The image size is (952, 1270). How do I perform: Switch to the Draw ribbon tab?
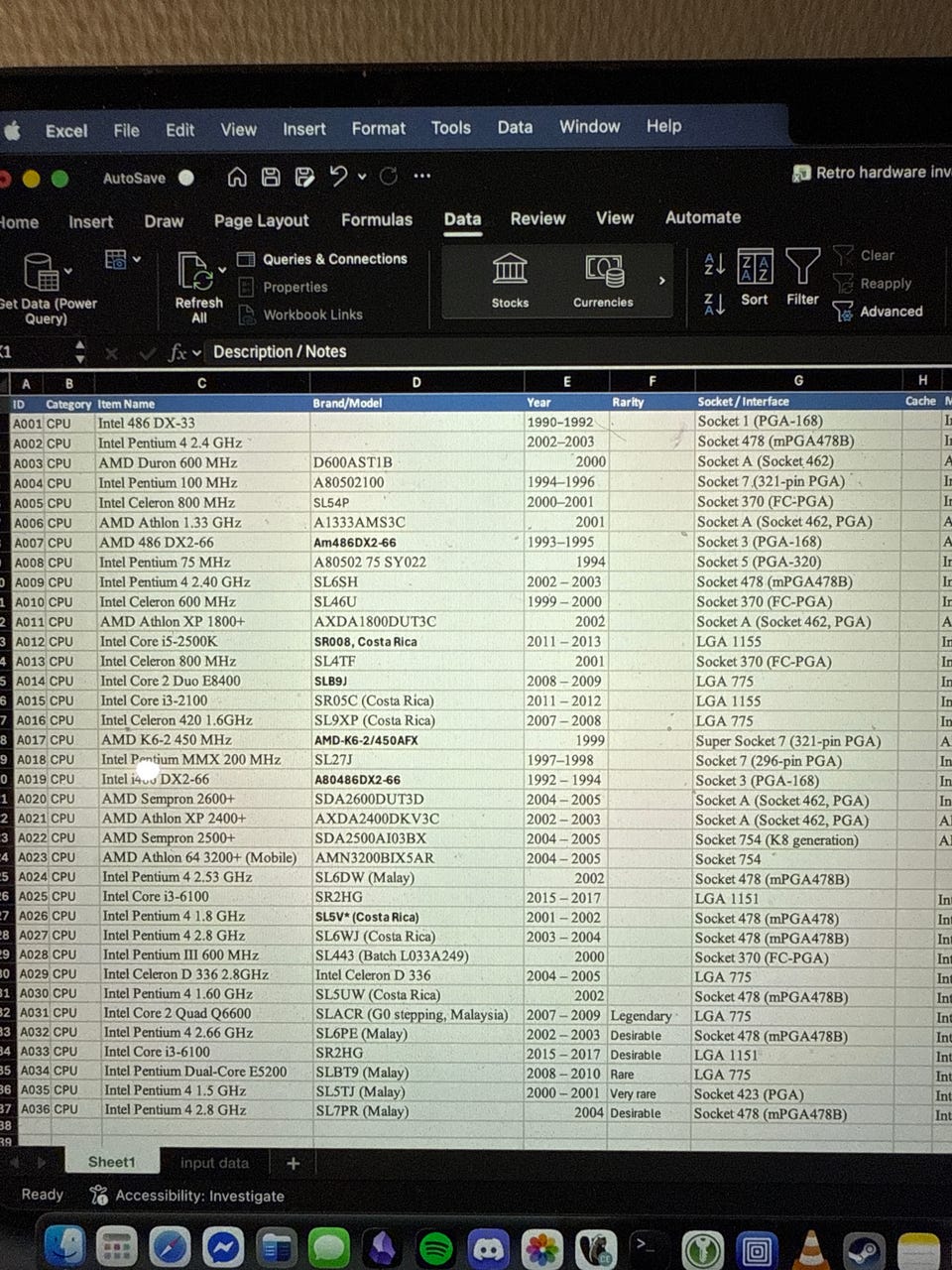(164, 221)
